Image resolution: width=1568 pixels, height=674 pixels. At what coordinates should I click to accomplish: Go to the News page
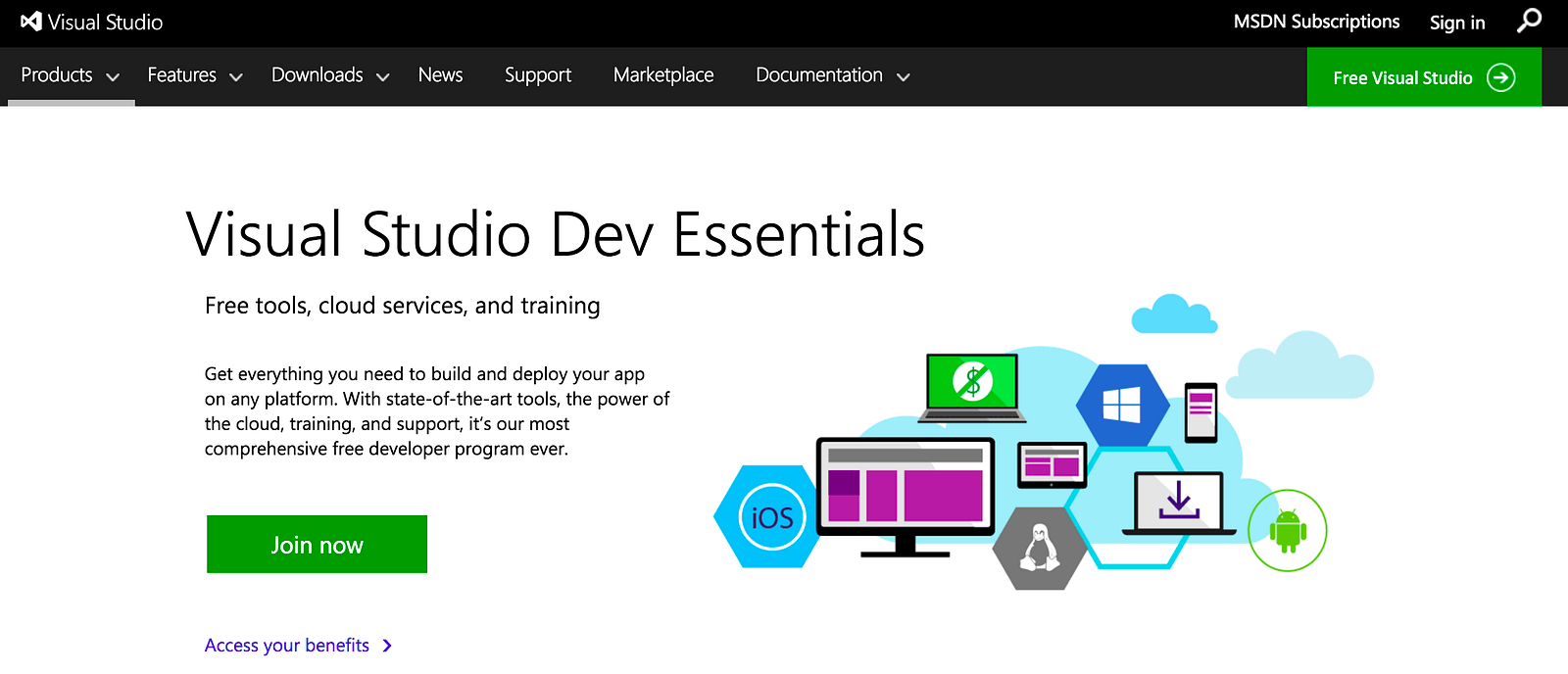pos(440,75)
